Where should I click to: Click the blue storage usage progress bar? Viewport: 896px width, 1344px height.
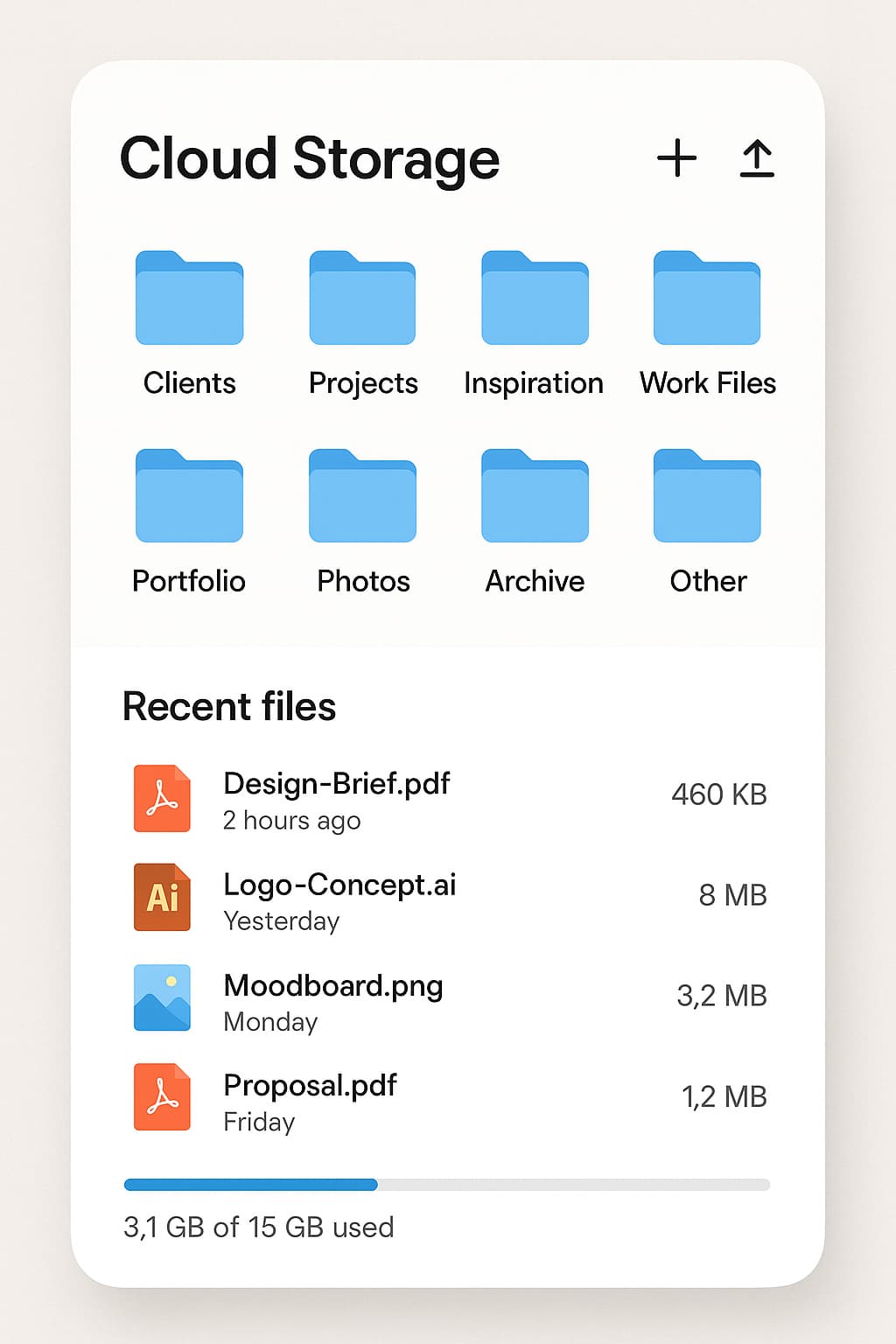point(250,1185)
